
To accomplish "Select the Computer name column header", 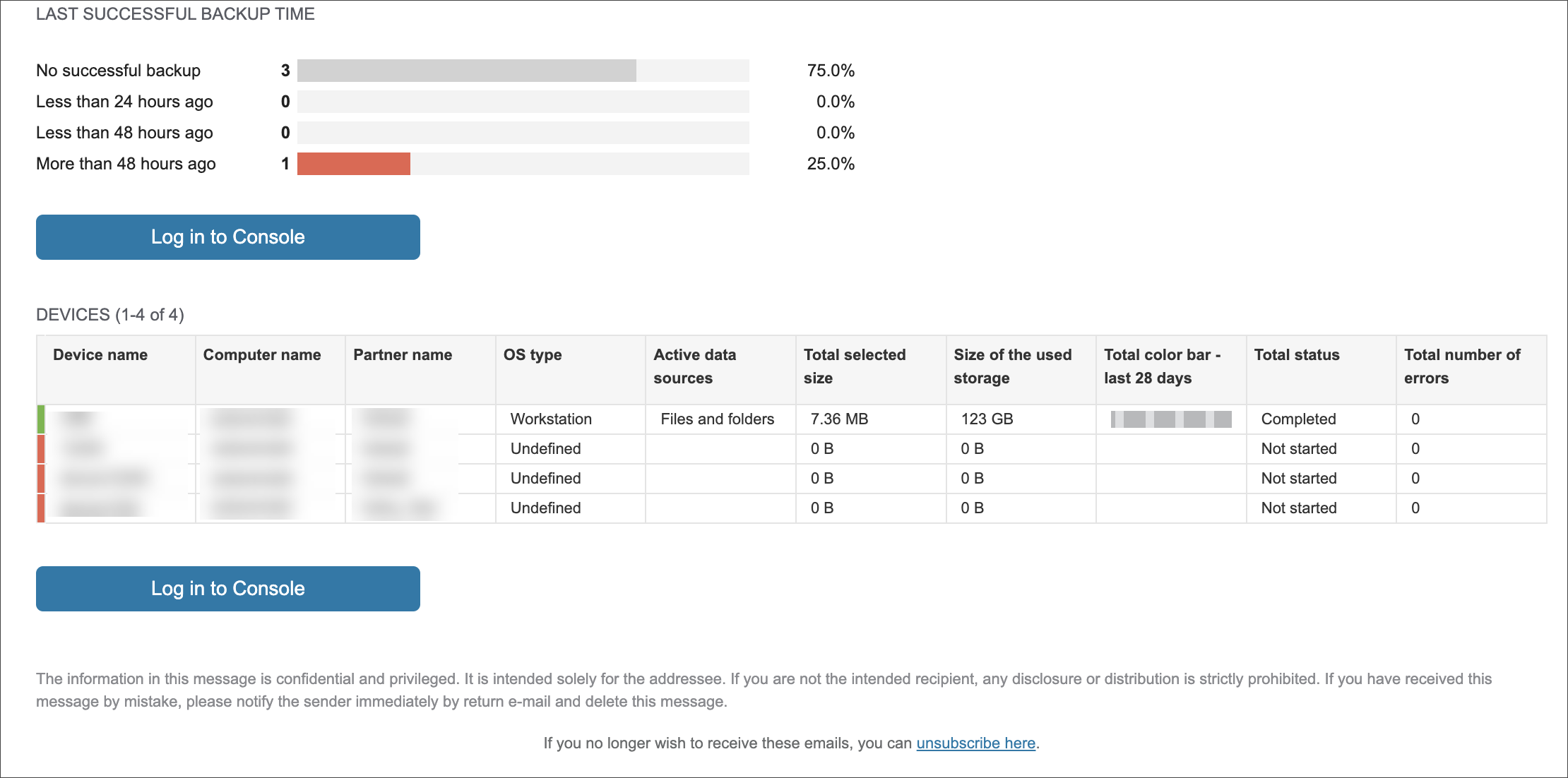I will click(x=262, y=355).
